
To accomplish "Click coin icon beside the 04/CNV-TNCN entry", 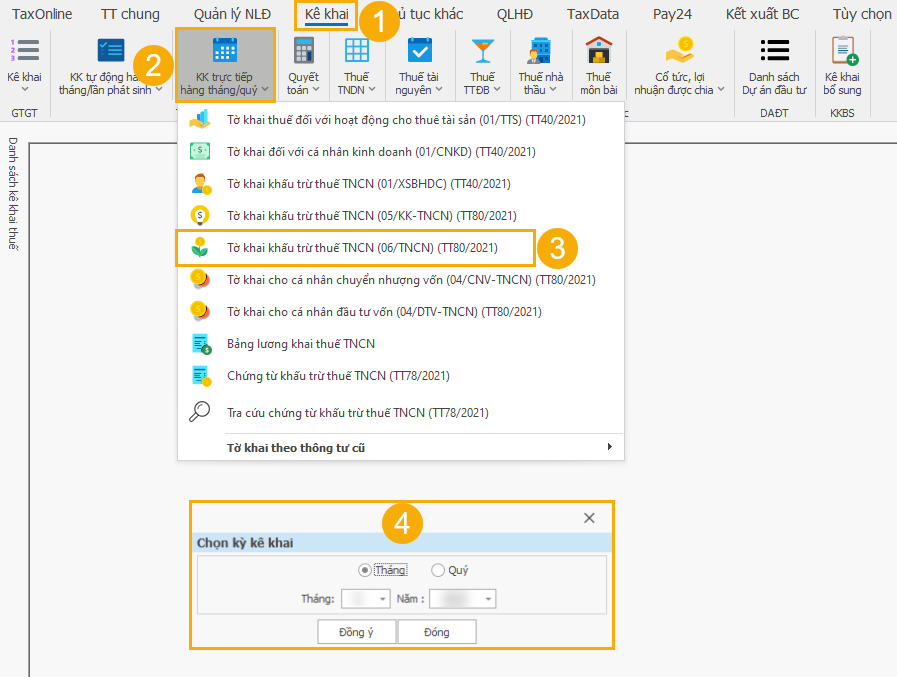I will (x=200, y=280).
